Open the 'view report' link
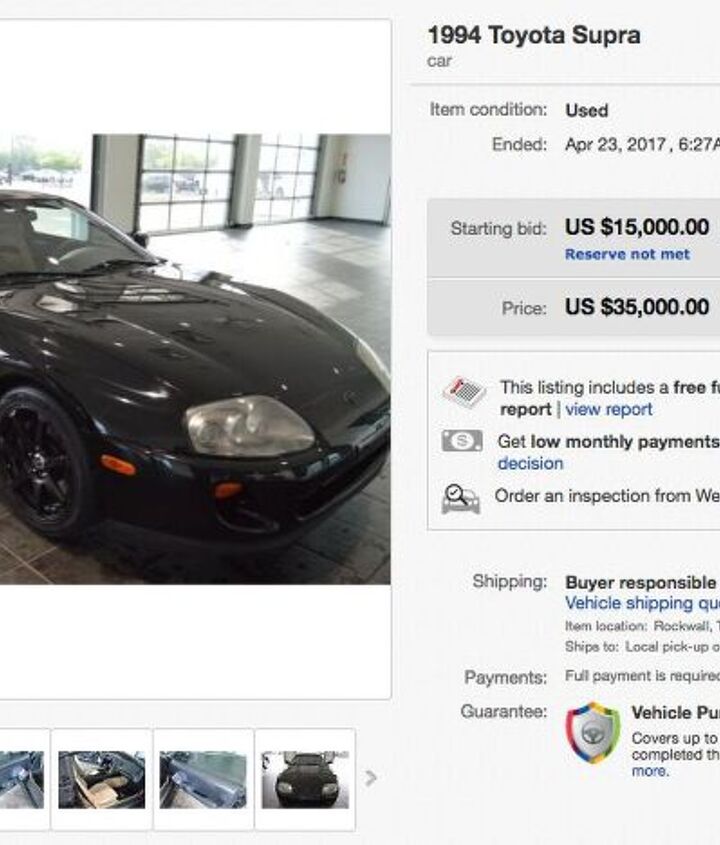Image resolution: width=720 pixels, height=845 pixels. [608, 410]
